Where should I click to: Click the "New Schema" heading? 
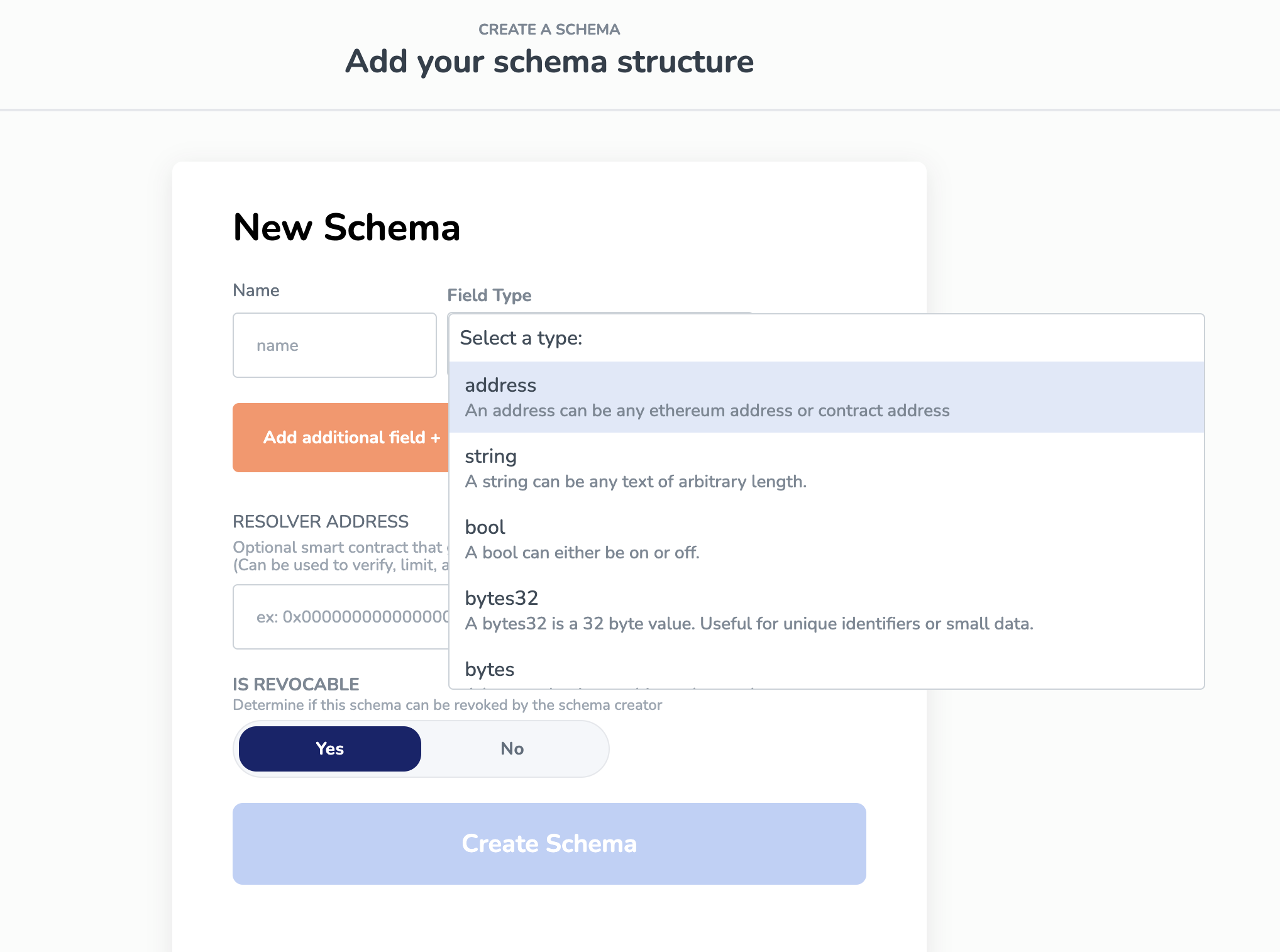(x=346, y=228)
